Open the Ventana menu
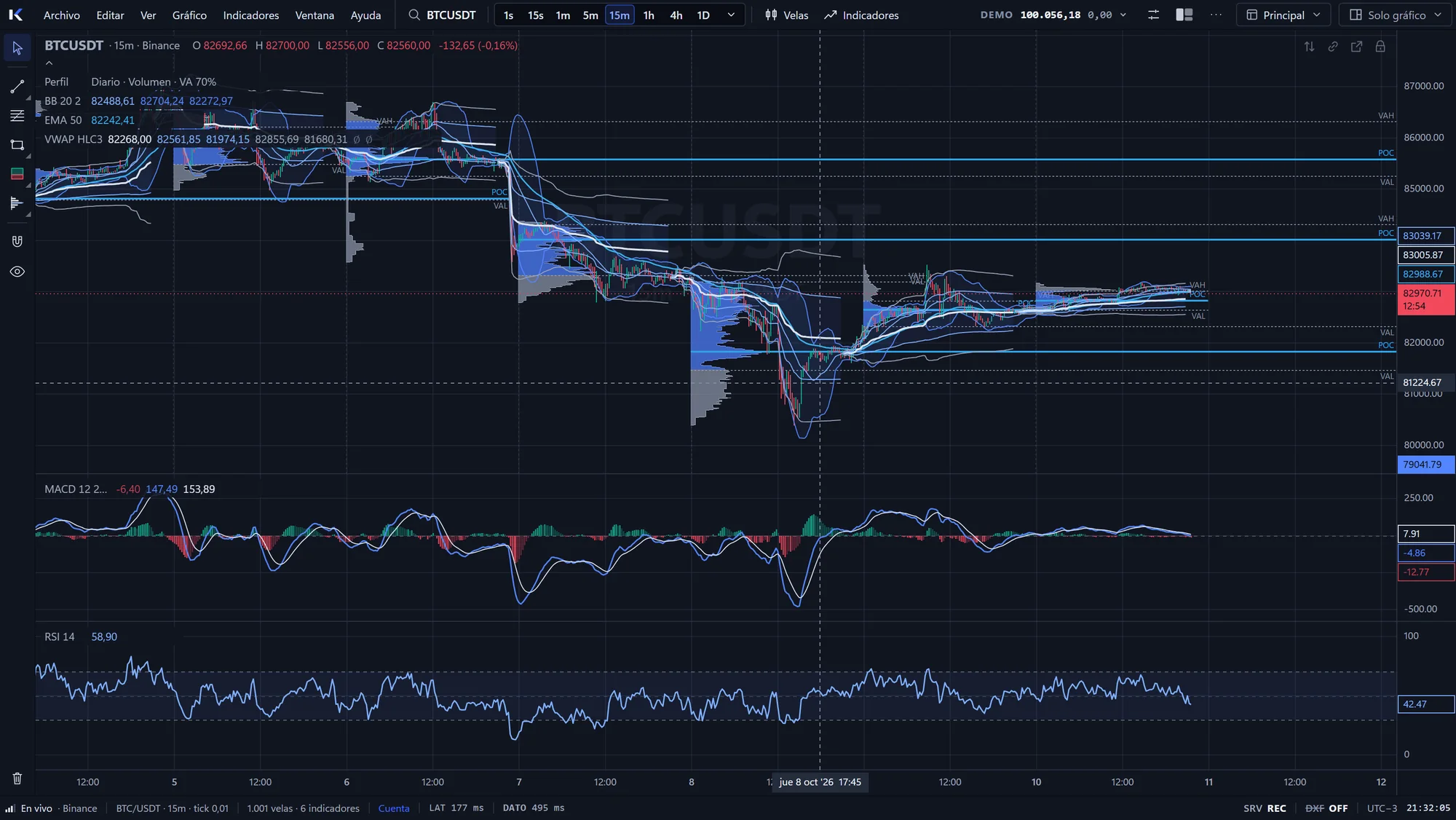 pos(314,15)
